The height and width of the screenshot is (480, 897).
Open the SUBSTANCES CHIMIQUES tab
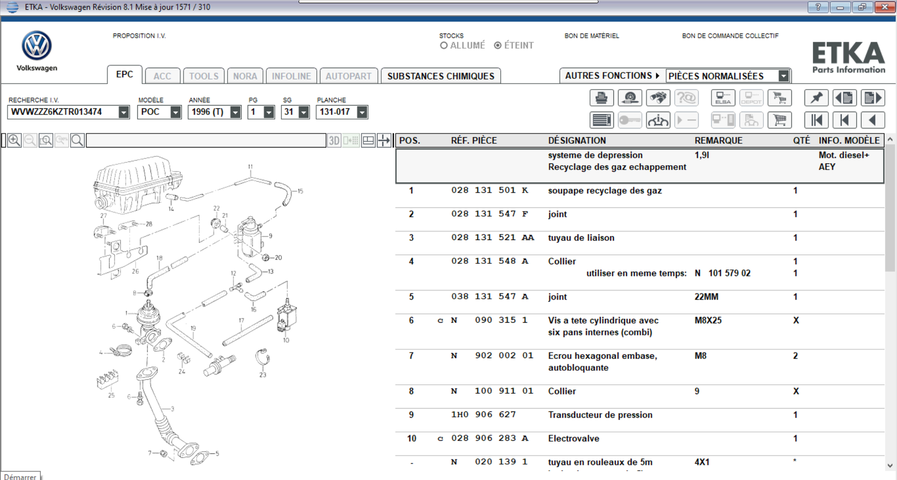[440, 76]
